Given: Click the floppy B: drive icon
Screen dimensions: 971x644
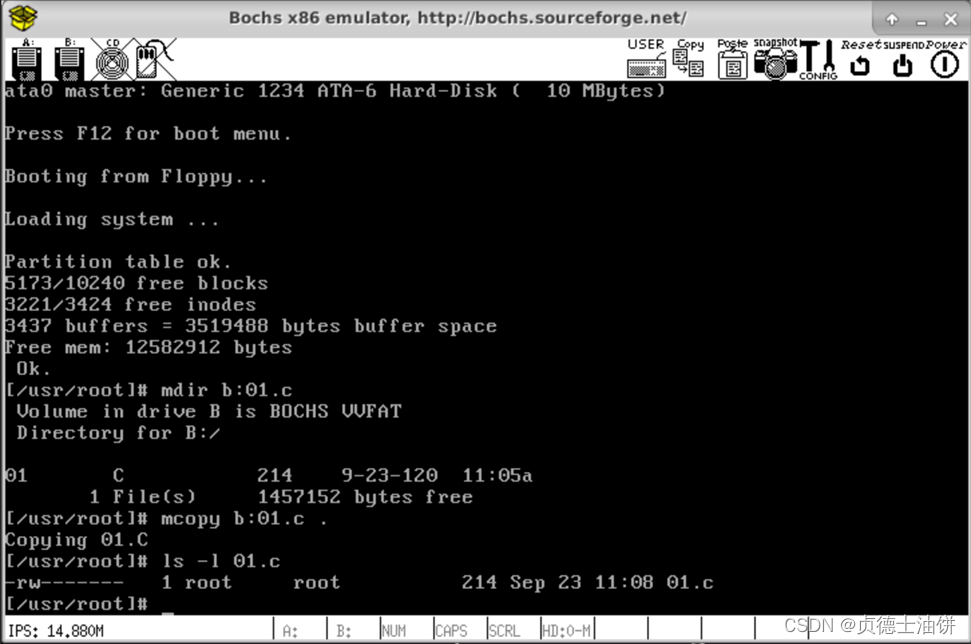Looking at the screenshot, I should pyautogui.click(x=69, y=60).
